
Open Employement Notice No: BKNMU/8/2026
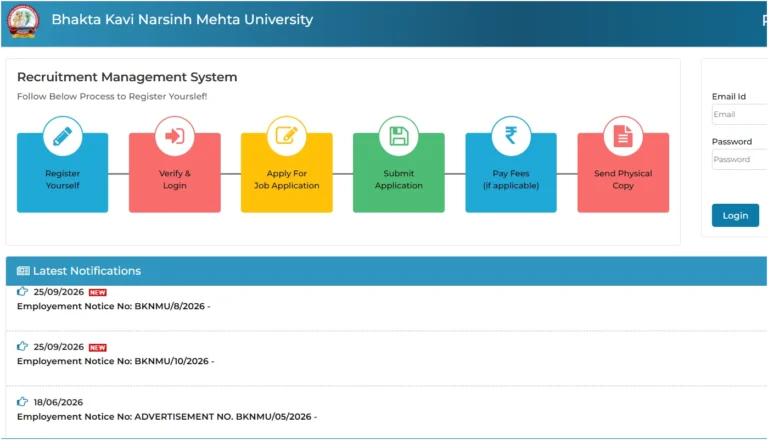point(114,306)
